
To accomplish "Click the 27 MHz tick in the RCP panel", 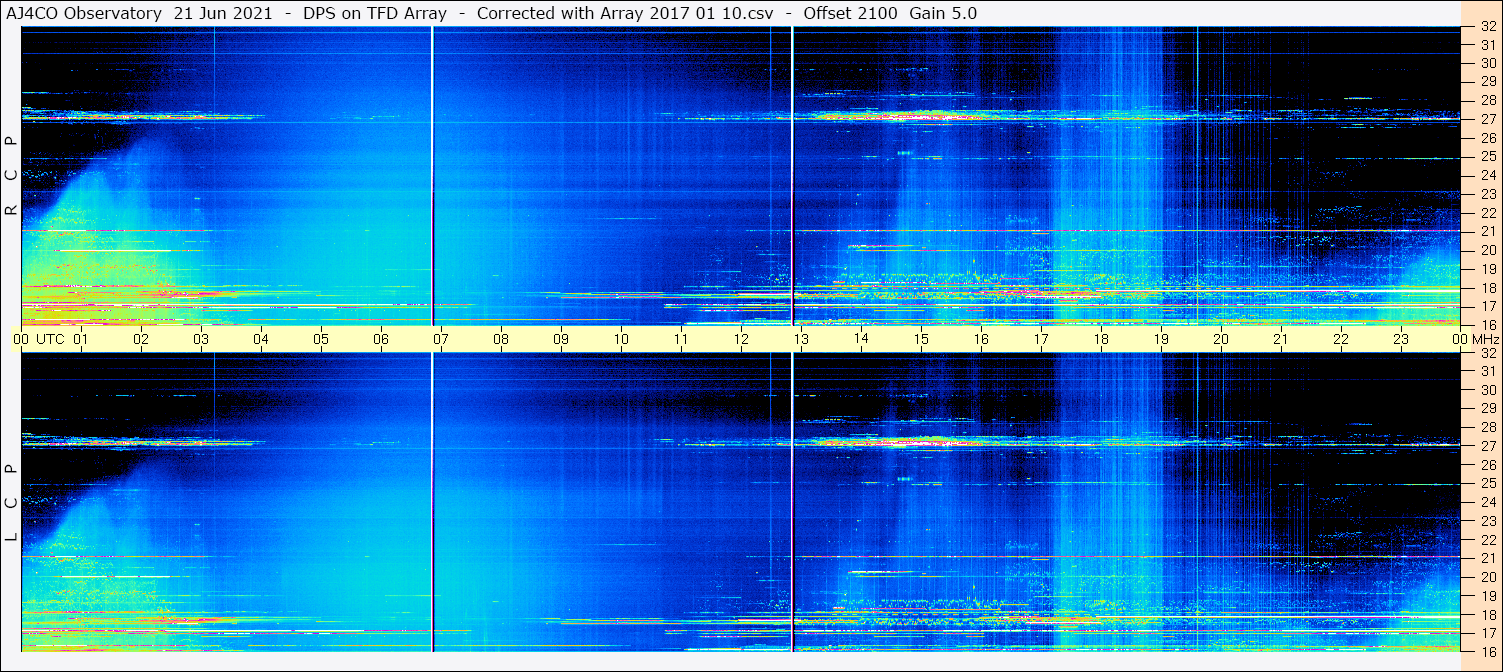I will 1487,119.
